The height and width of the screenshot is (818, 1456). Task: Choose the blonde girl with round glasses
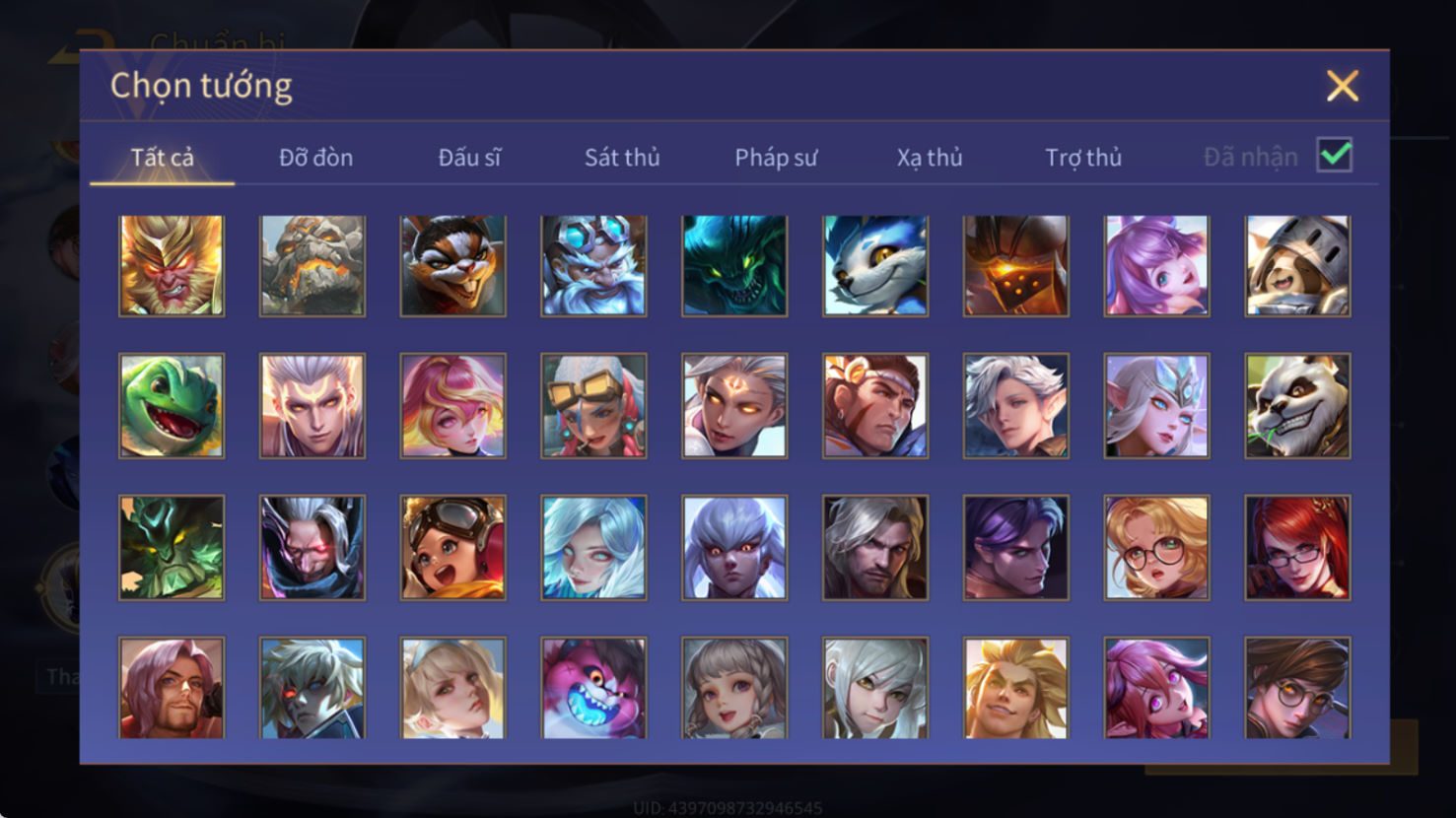pos(1156,548)
